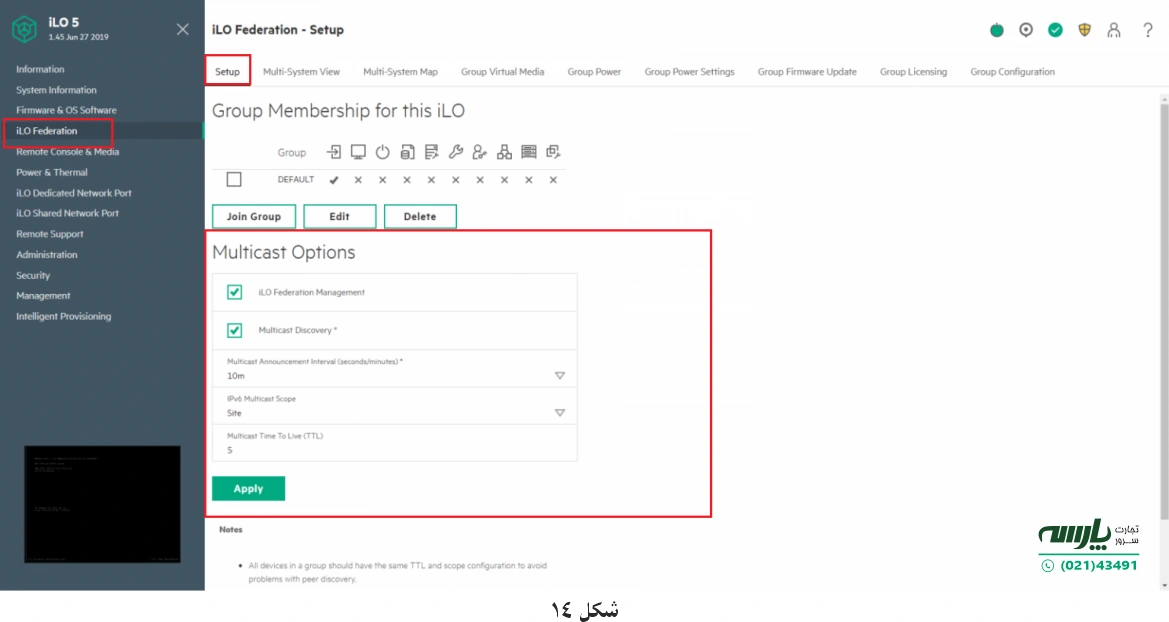Select the checkbox next to the DEFAULT group
This screenshot has width=1169, height=622.
tap(233, 179)
